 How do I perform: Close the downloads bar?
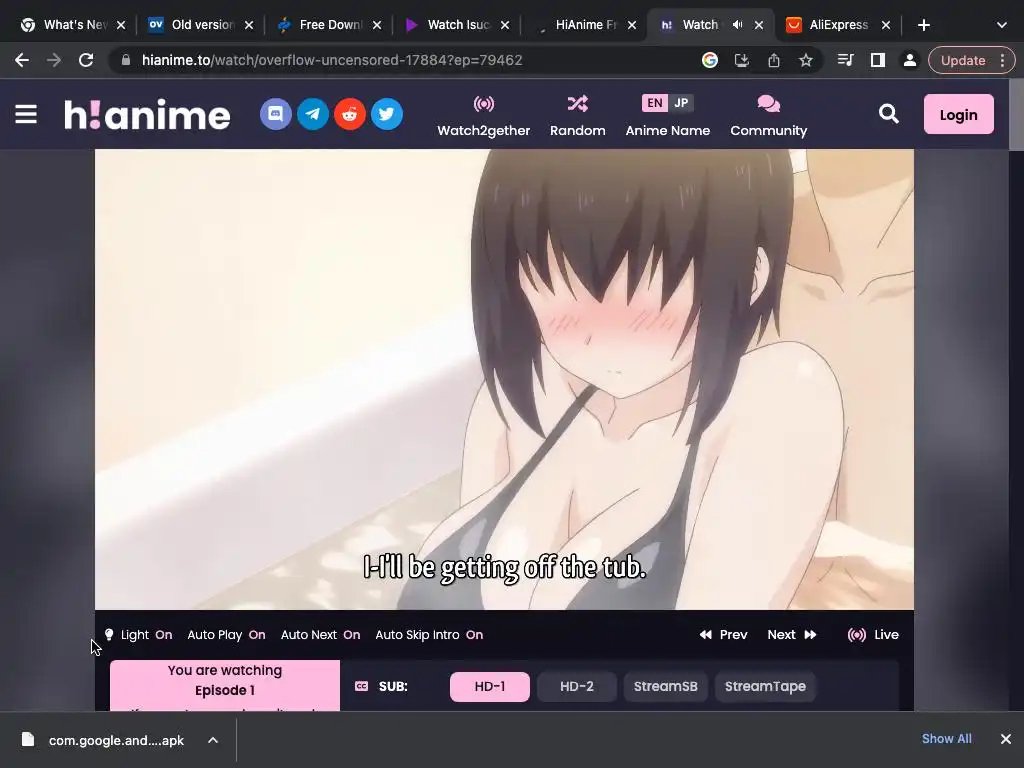click(x=1006, y=739)
